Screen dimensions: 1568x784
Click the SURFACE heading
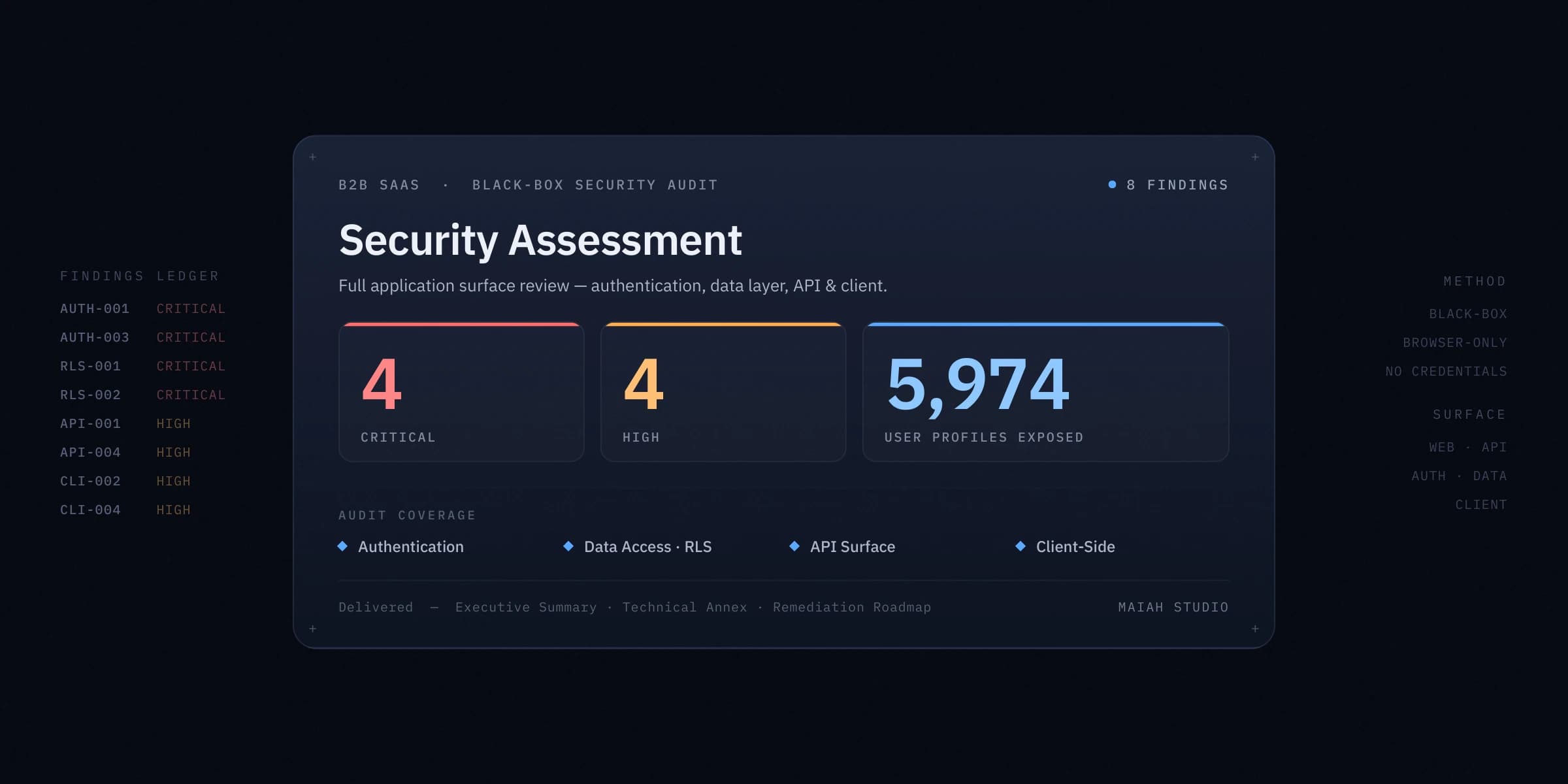(x=1470, y=414)
